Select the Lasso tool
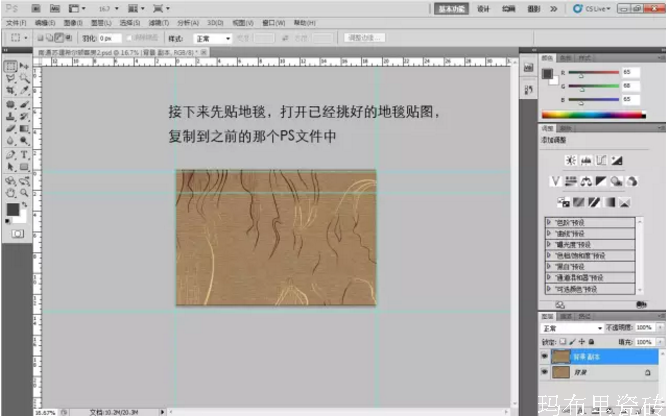Image resolution: width=666 pixels, height=417 pixels. coord(11,78)
